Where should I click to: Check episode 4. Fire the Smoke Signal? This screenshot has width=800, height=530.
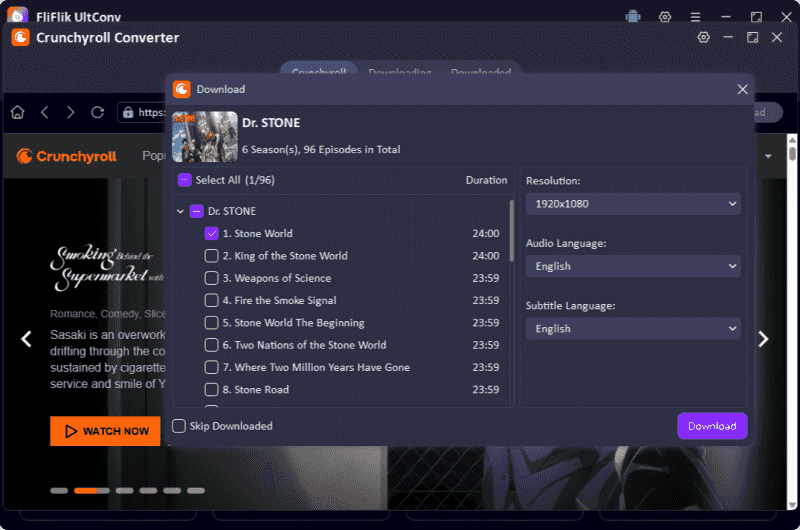tap(211, 300)
